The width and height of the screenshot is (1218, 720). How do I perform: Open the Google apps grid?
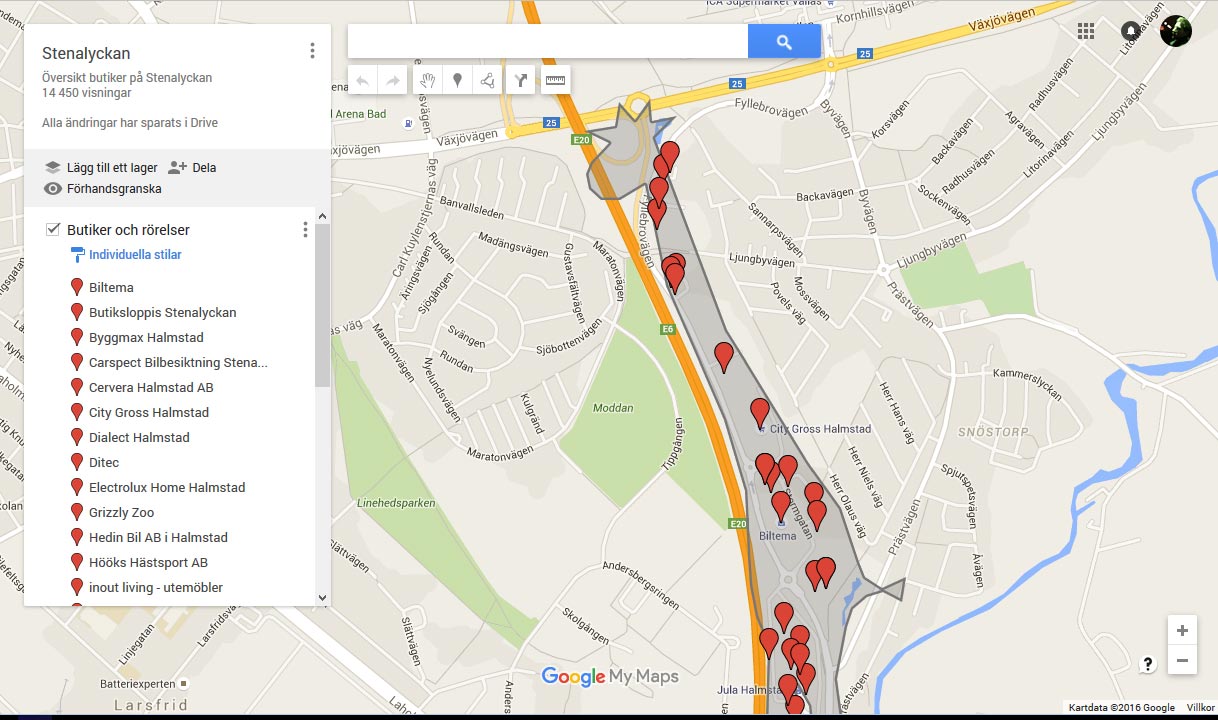click(1086, 31)
